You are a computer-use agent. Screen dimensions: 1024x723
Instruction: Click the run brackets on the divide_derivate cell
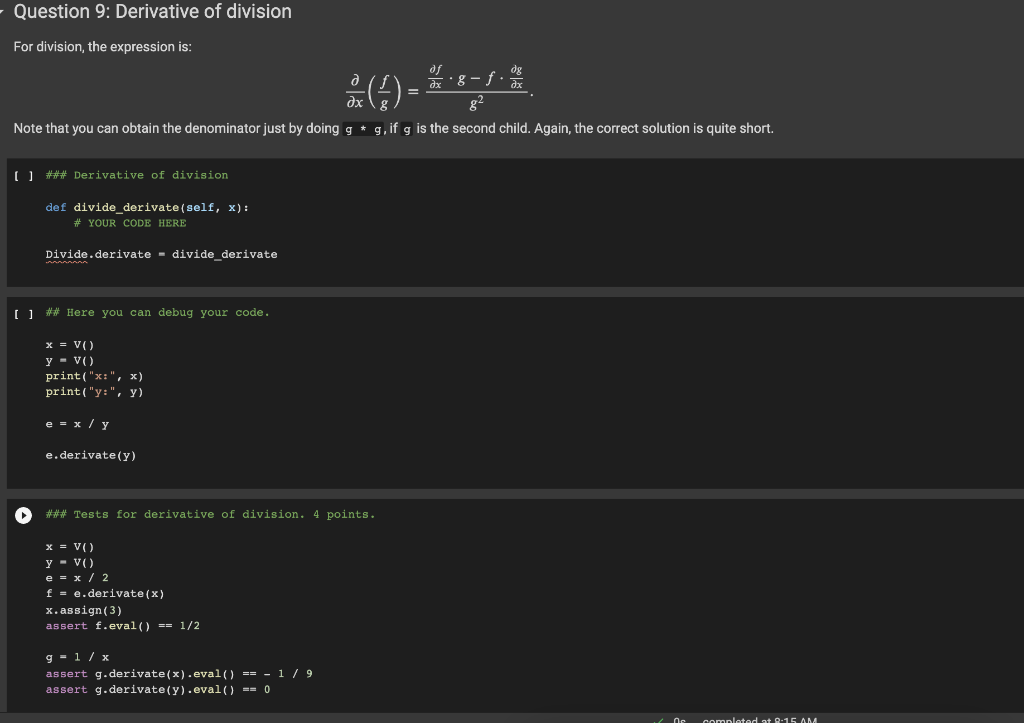coord(19,174)
